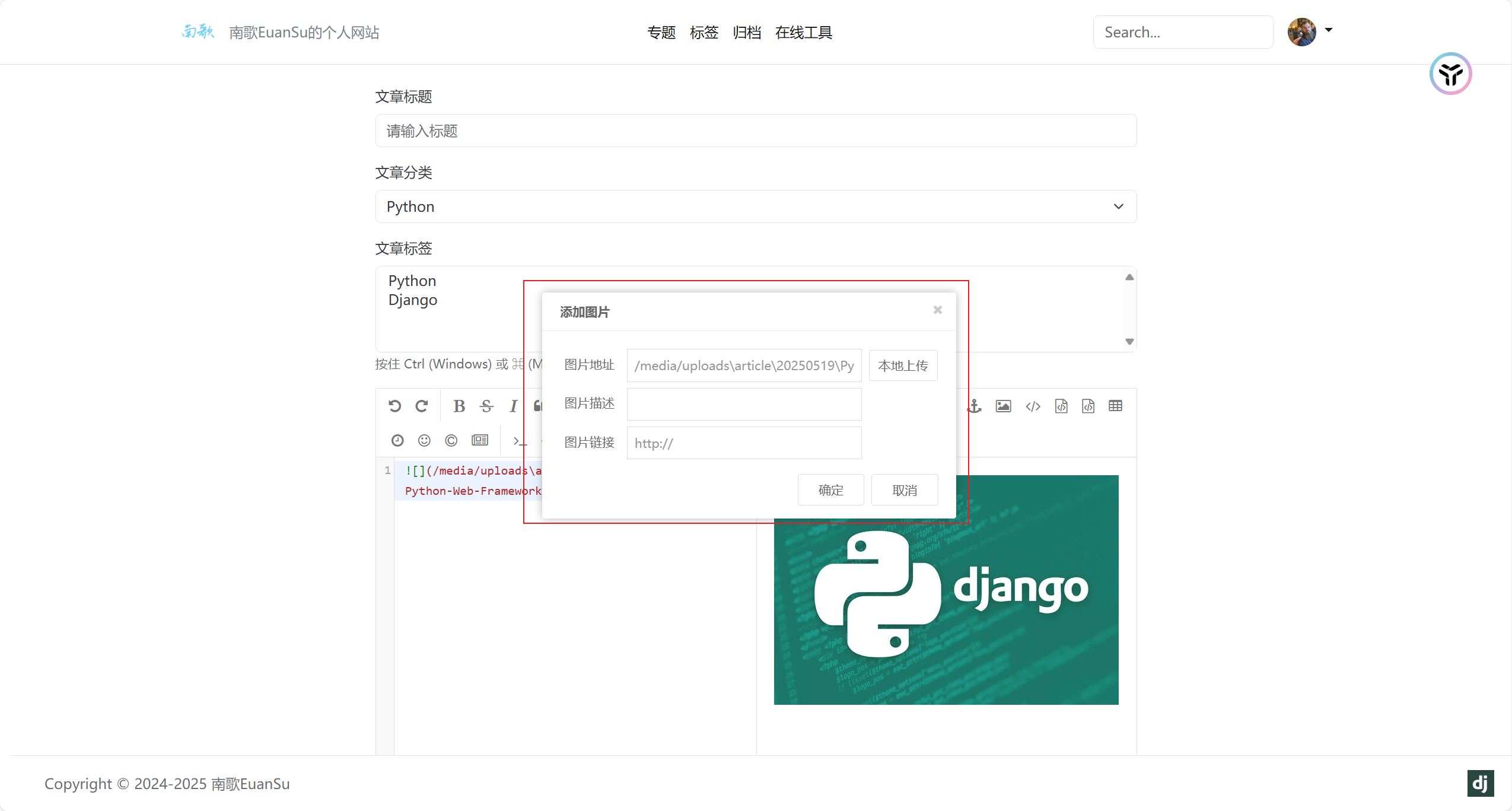Insert table with the grid icon
Viewport: 1512px width, 811px height.
coord(1115,406)
